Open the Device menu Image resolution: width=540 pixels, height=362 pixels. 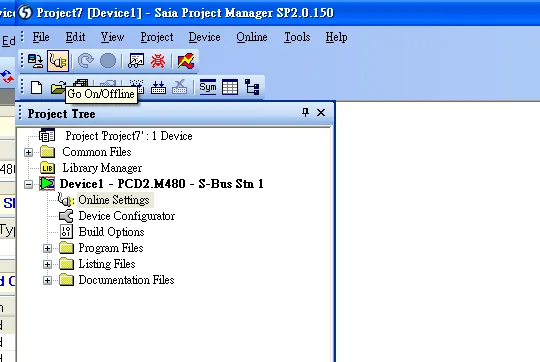(x=205, y=37)
